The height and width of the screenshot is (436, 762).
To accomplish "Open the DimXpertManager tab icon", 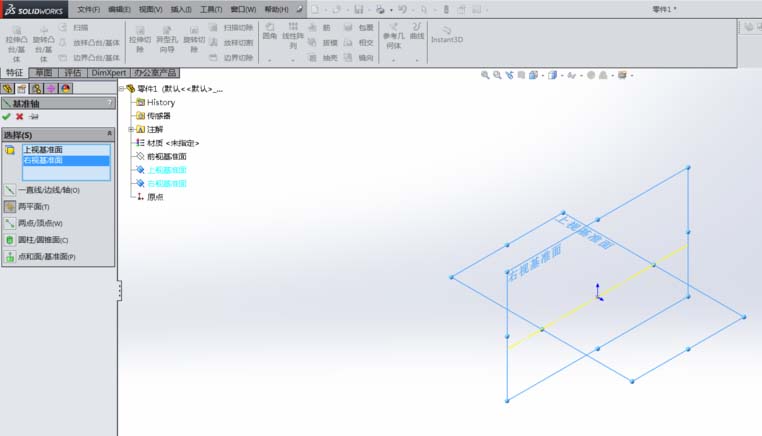I will [x=51, y=88].
